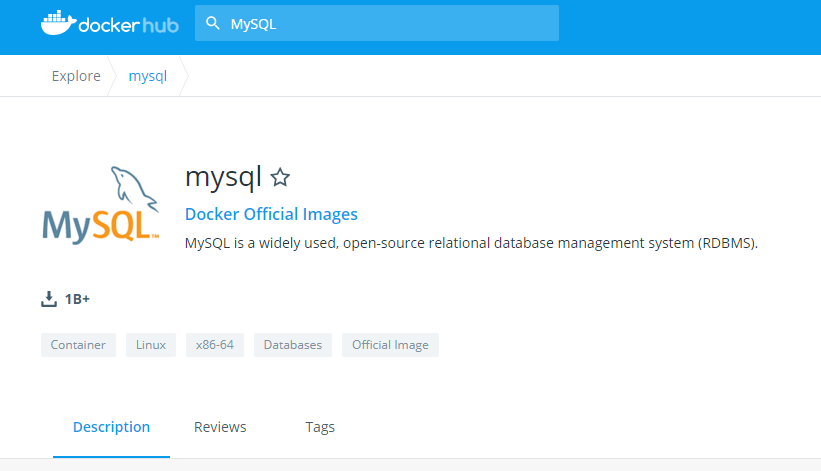Click the Official Image chip

tap(390, 345)
